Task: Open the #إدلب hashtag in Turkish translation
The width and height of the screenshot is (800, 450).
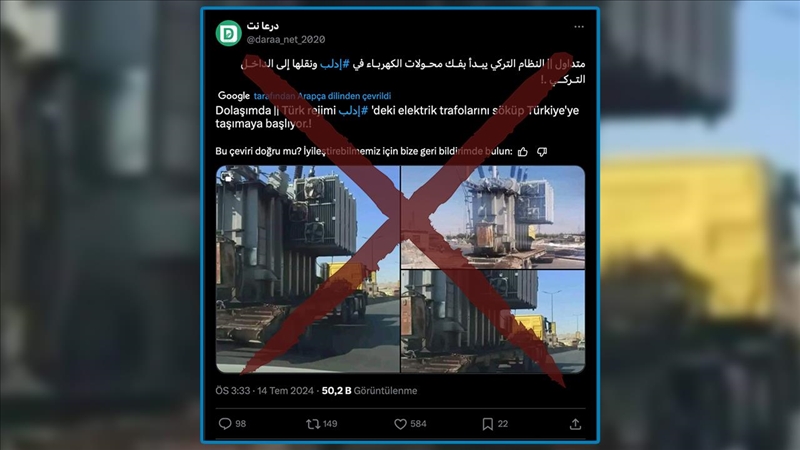Action: (x=353, y=111)
